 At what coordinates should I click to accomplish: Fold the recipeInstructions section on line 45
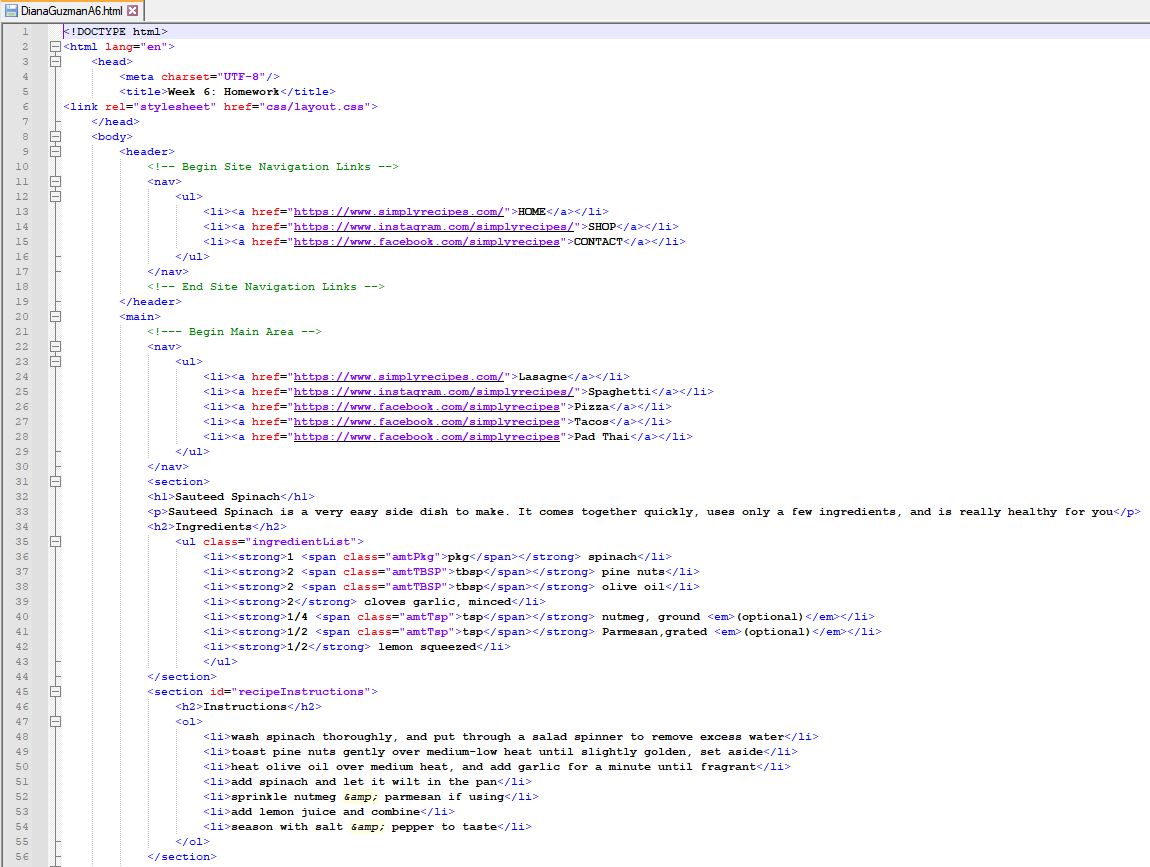point(56,691)
